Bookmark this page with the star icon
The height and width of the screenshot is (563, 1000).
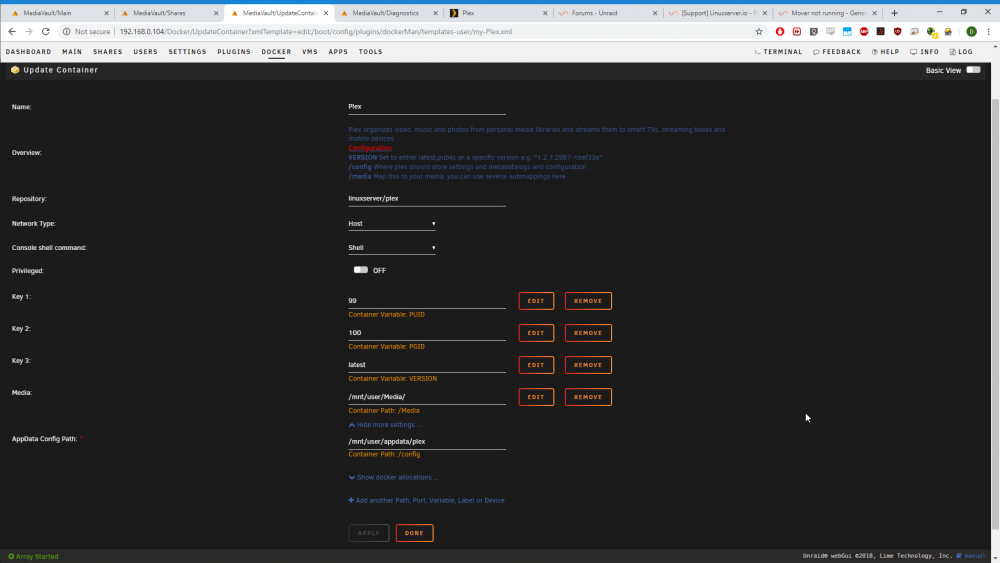point(759,31)
